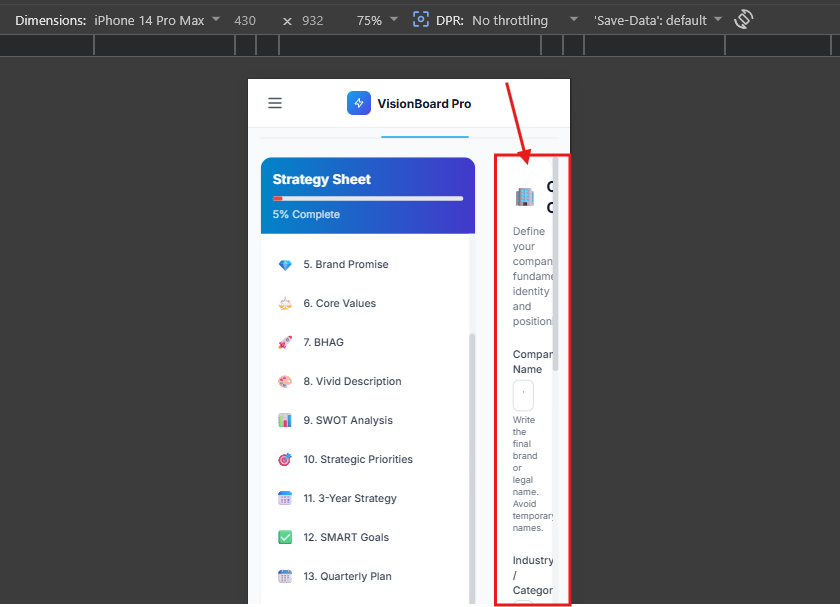Click the palette icon for Vivid Description
This screenshot has height=607, width=840.
pyautogui.click(x=285, y=381)
